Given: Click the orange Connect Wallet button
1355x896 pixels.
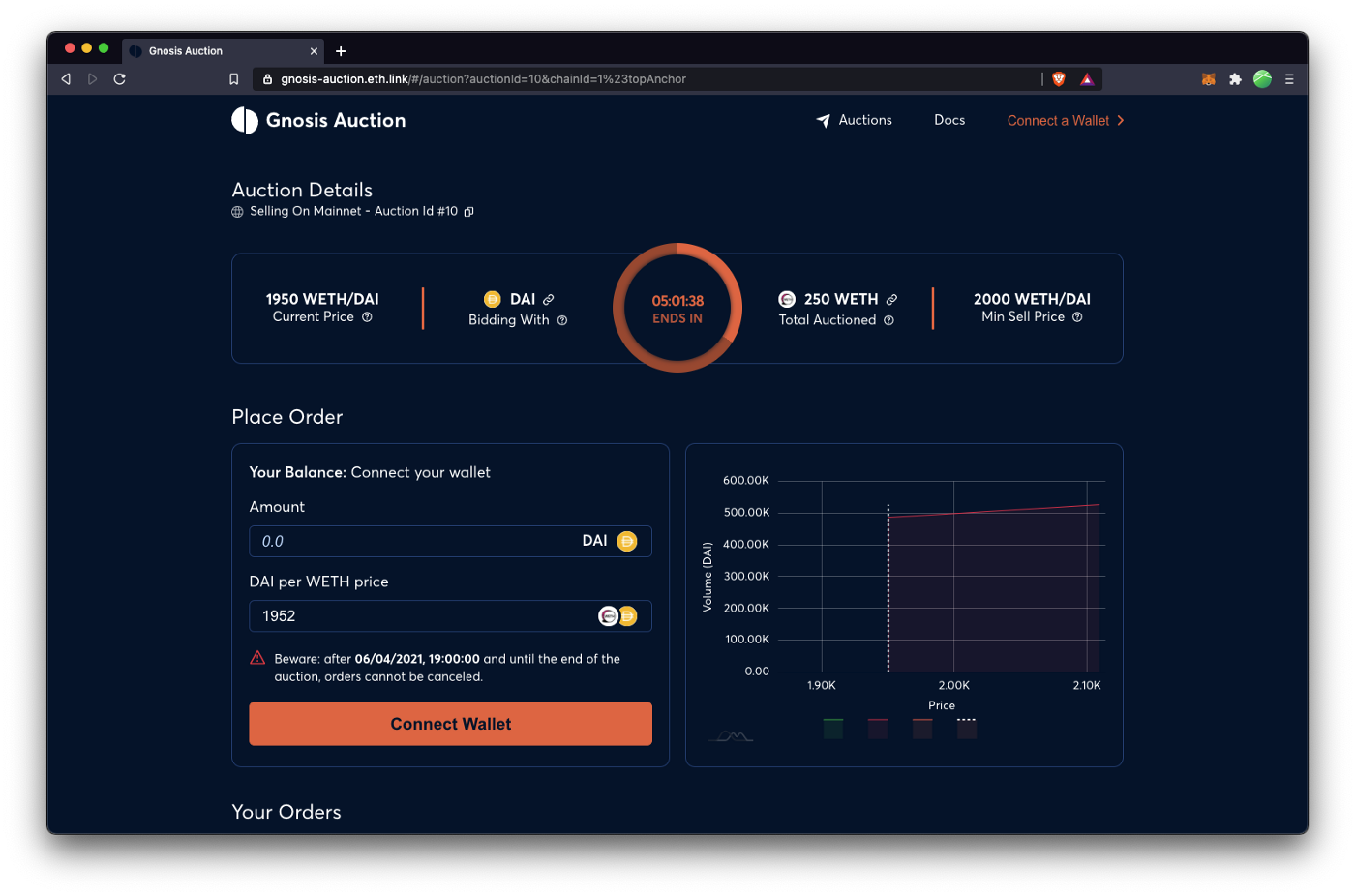Looking at the screenshot, I should [450, 724].
